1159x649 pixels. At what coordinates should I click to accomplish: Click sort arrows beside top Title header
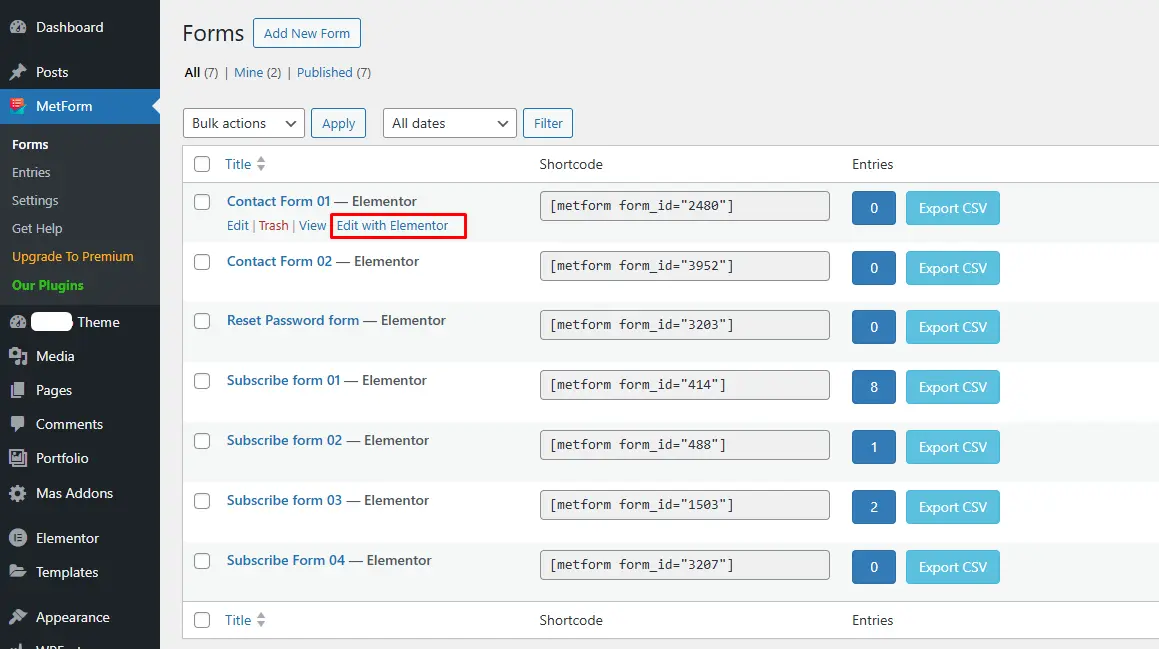pyautogui.click(x=261, y=164)
